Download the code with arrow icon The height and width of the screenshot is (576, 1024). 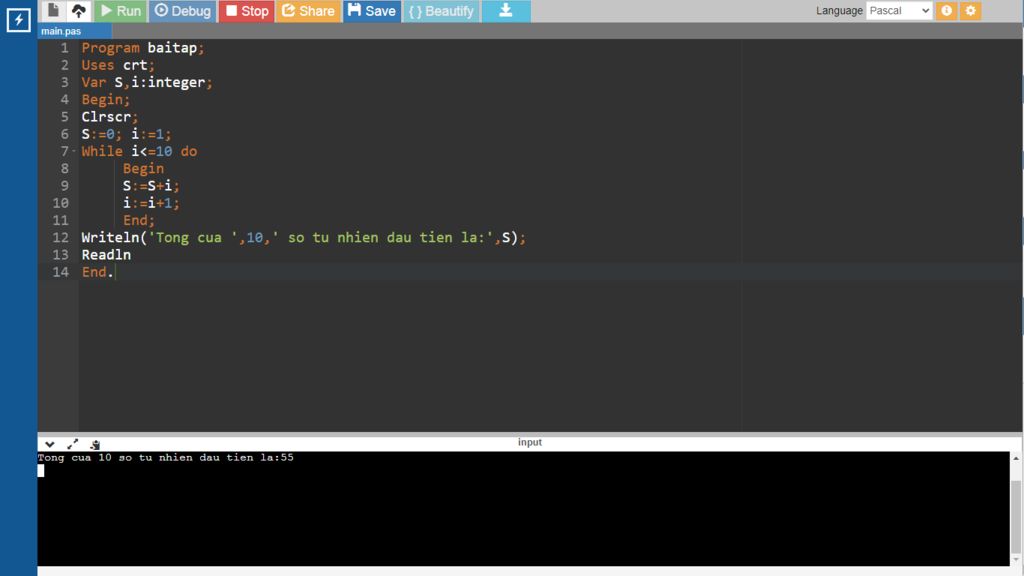pyautogui.click(x=505, y=11)
